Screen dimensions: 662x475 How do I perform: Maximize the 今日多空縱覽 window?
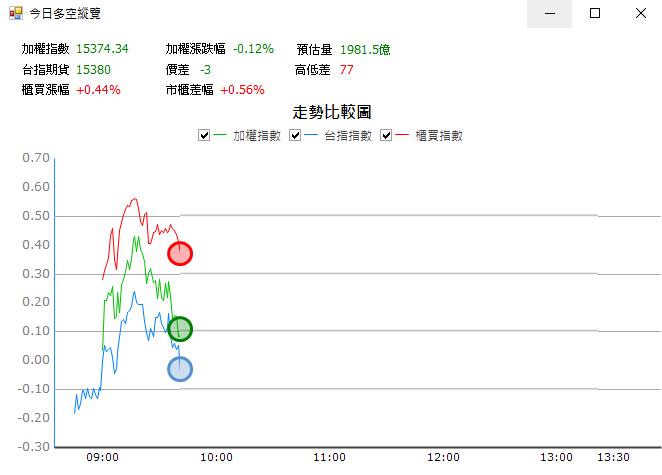coord(595,14)
